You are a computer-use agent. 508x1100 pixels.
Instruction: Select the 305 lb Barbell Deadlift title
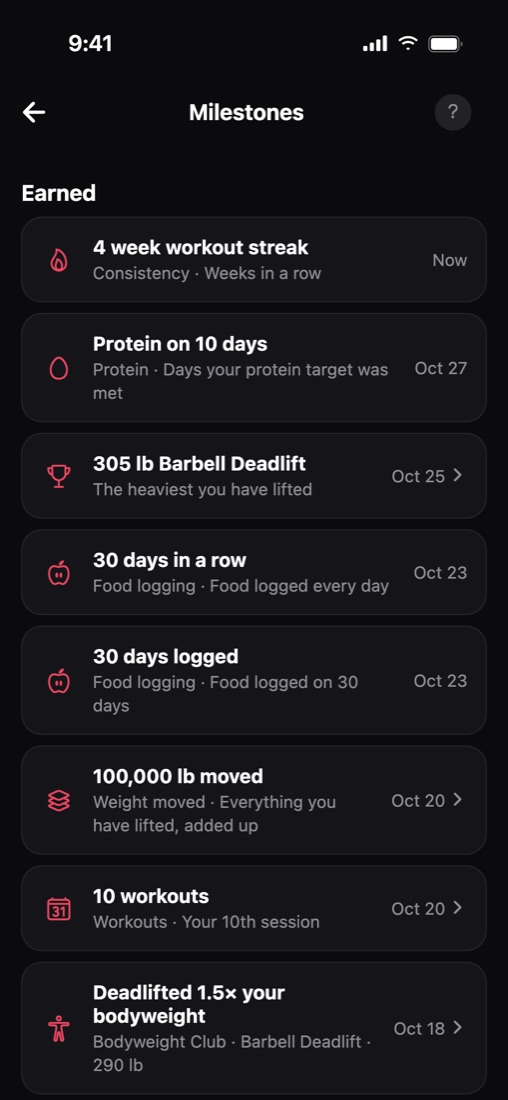pos(199,464)
